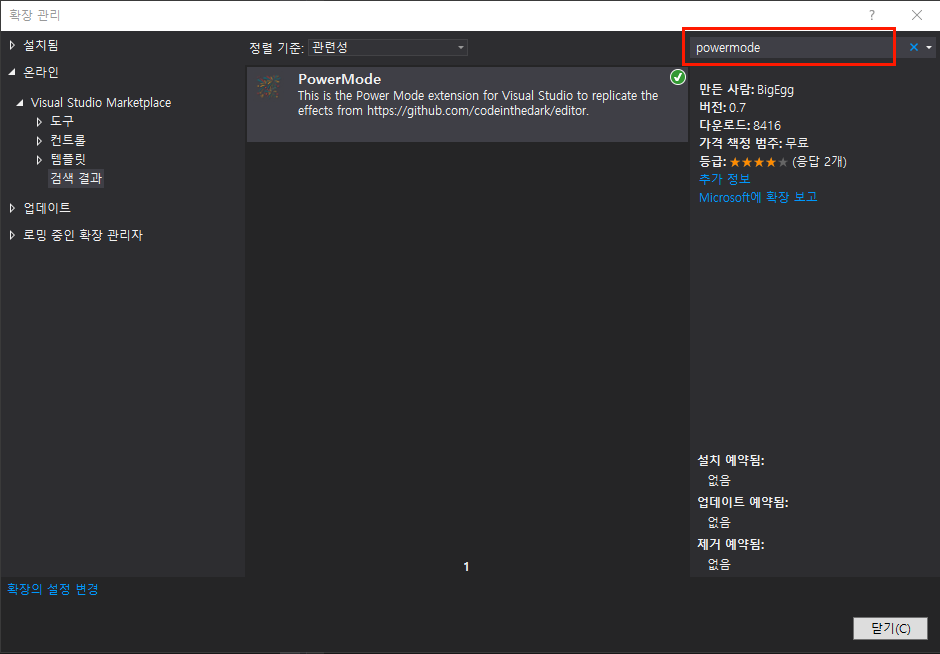Select the 도구 tree label

click(x=62, y=121)
